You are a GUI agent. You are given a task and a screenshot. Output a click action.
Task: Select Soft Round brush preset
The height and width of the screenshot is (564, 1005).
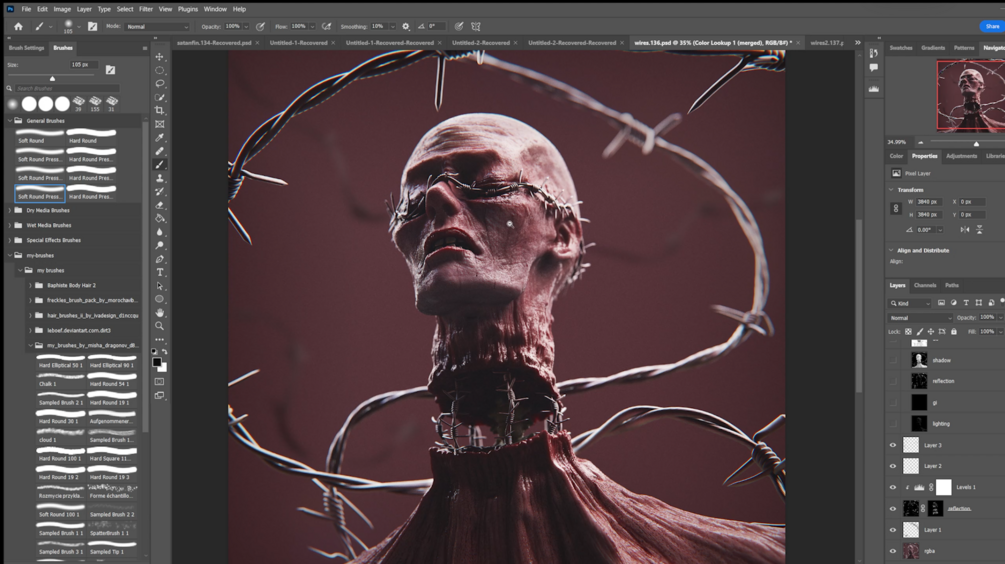40,136
